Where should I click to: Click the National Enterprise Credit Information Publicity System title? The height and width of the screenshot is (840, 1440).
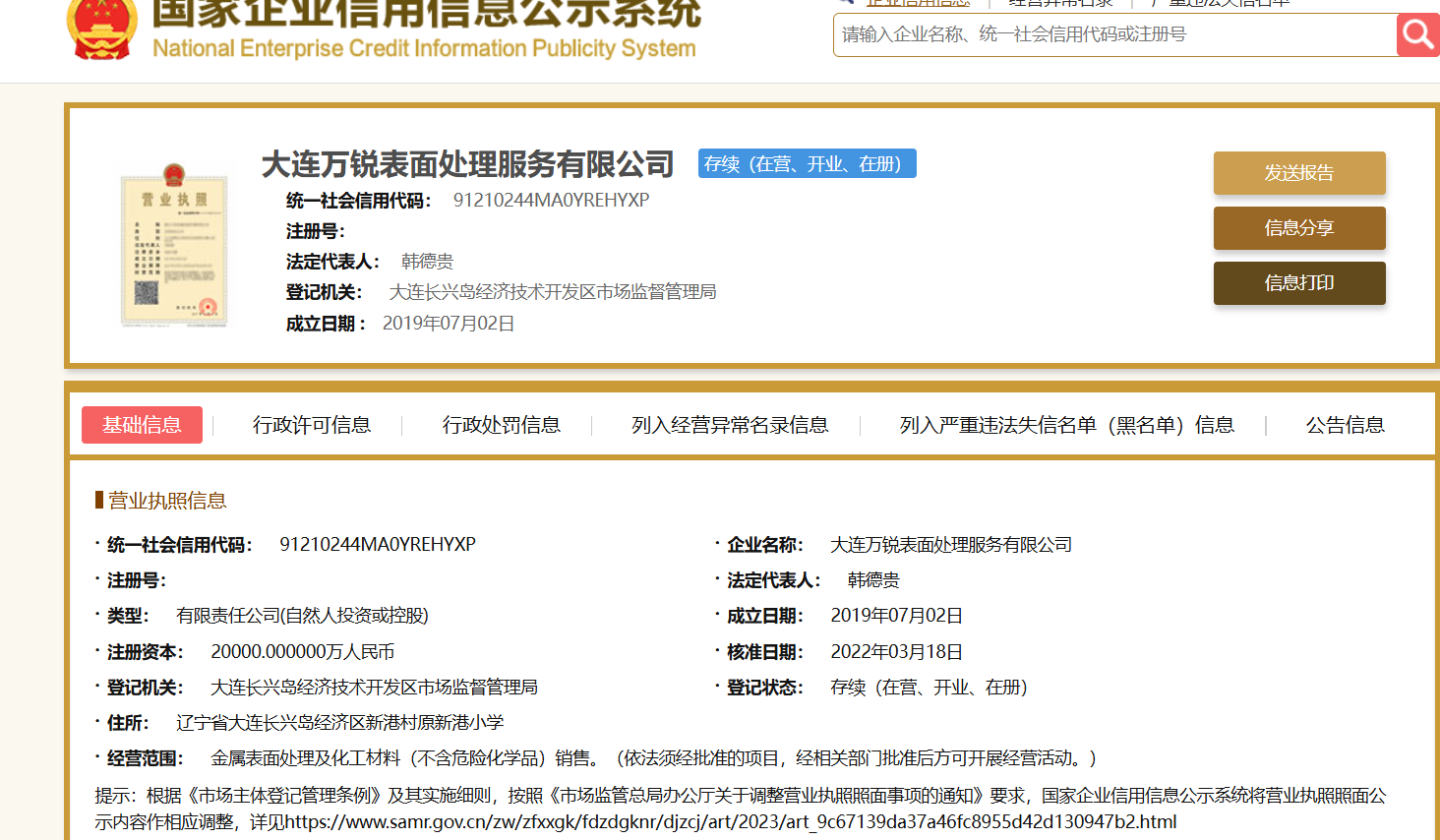pyautogui.click(x=424, y=48)
